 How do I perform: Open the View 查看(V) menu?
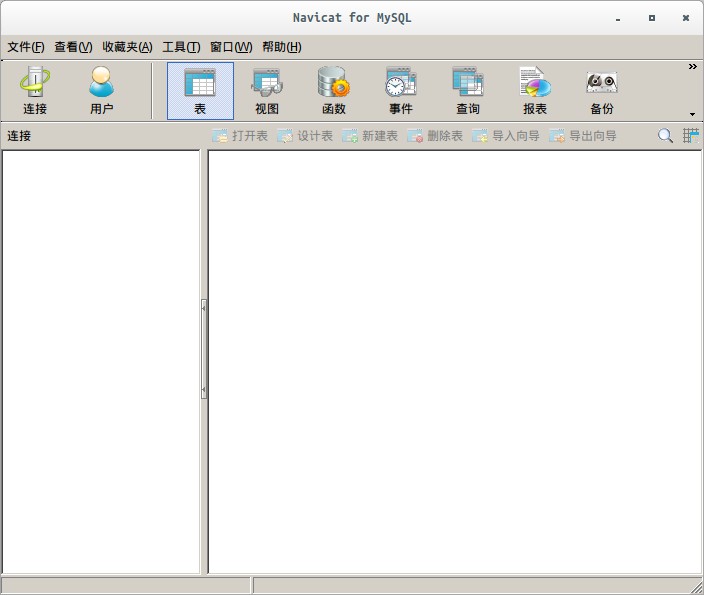tap(73, 47)
